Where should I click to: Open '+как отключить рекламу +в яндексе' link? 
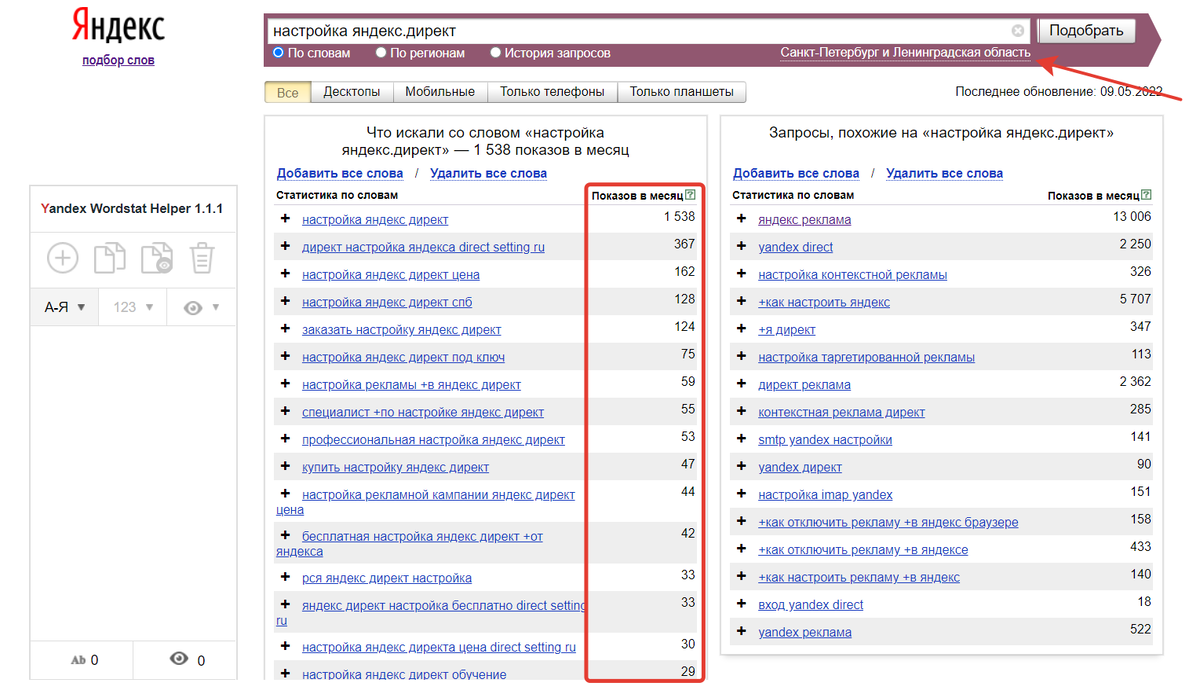click(x=863, y=550)
